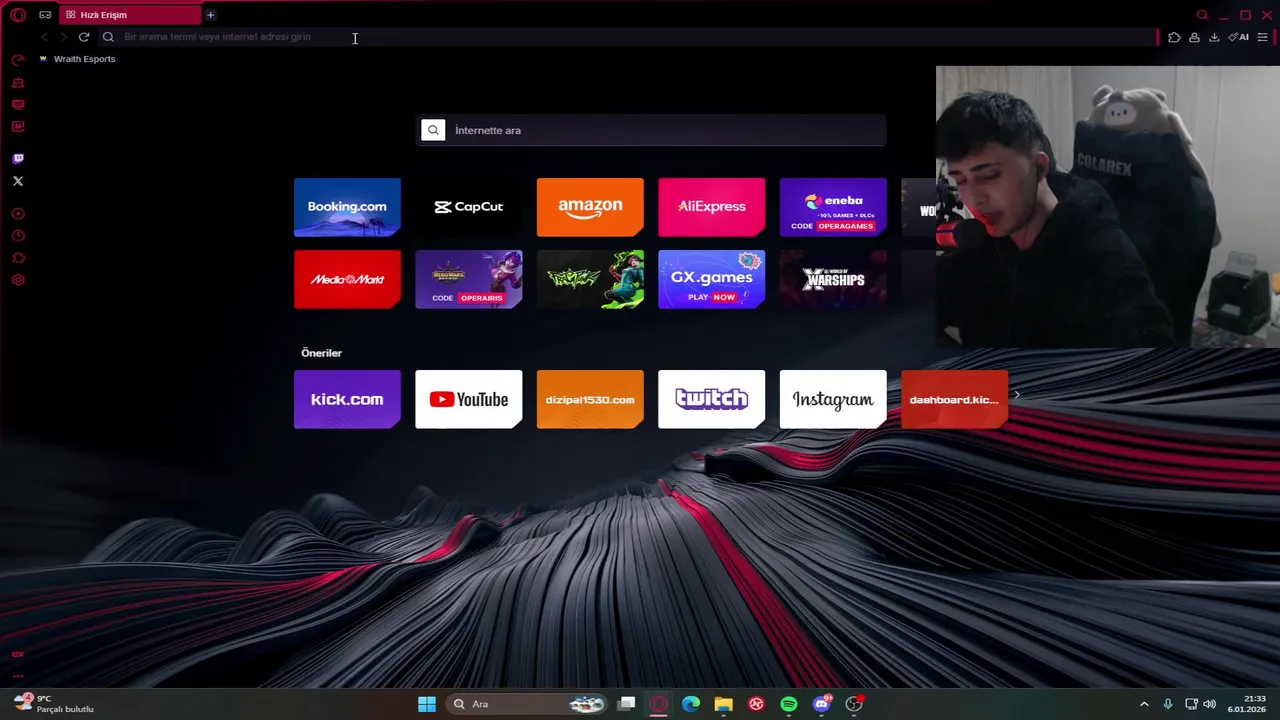The width and height of the screenshot is (1280, 720).
Task: Open History clock icon in sidebar
Action: (18, 236)
